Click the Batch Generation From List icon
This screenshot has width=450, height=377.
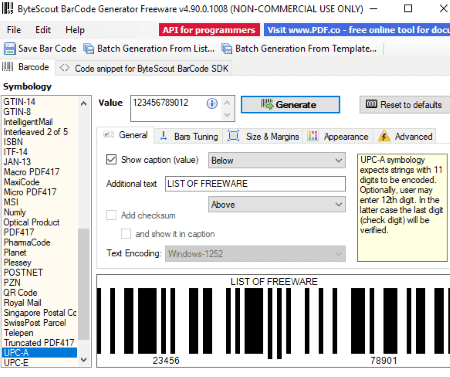pos(88,49)
